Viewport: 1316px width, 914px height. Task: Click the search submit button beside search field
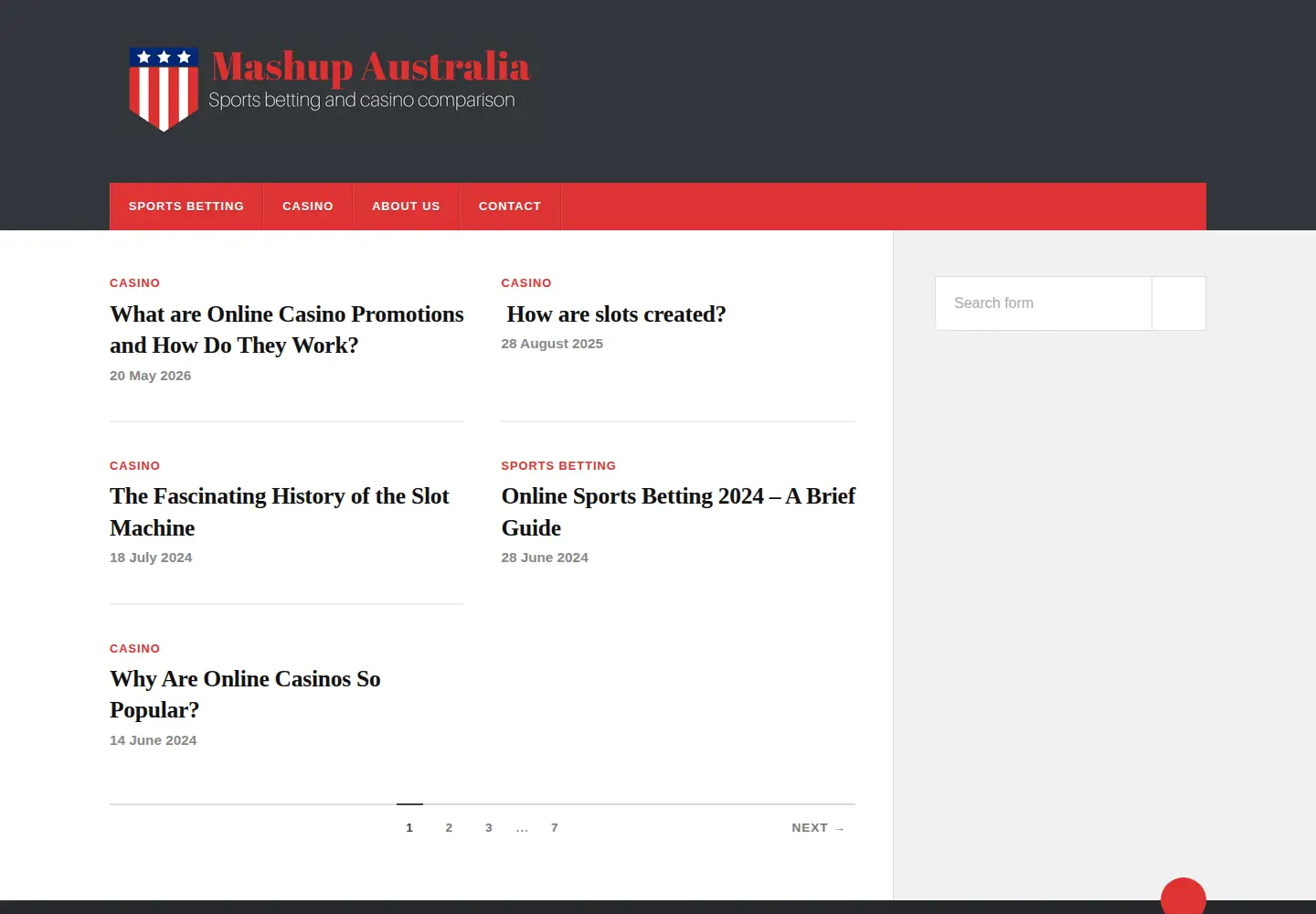click(x=1179, y=303)
